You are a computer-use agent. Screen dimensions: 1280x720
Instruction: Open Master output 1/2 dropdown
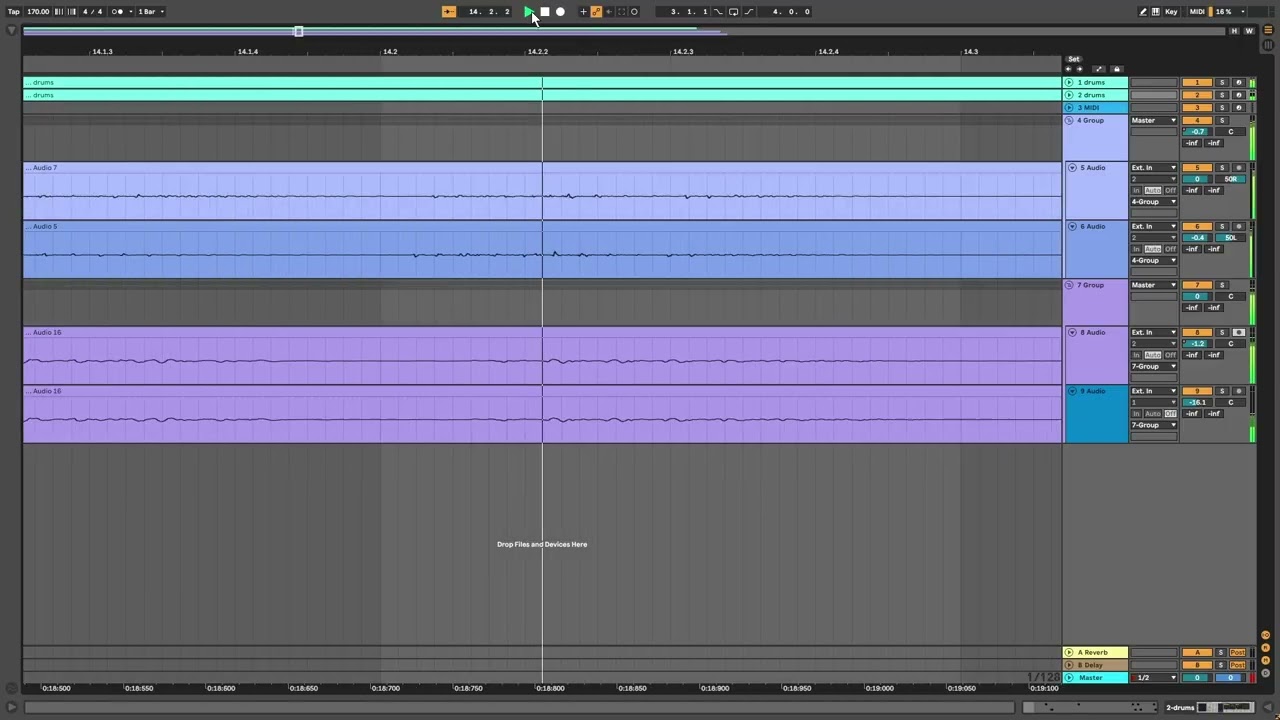tap(1154, 678)
